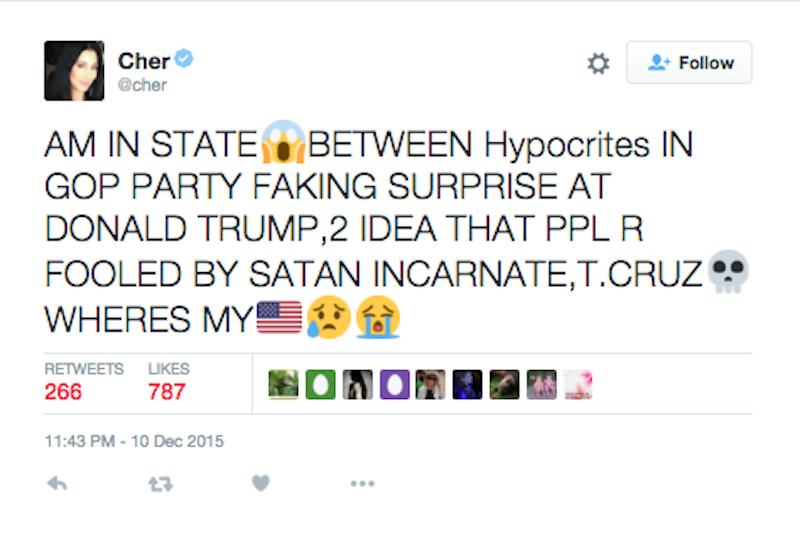This screenshot has height=533, width=800.
Task: Click the first liker avatar in the row
Action: pos(285,385)
